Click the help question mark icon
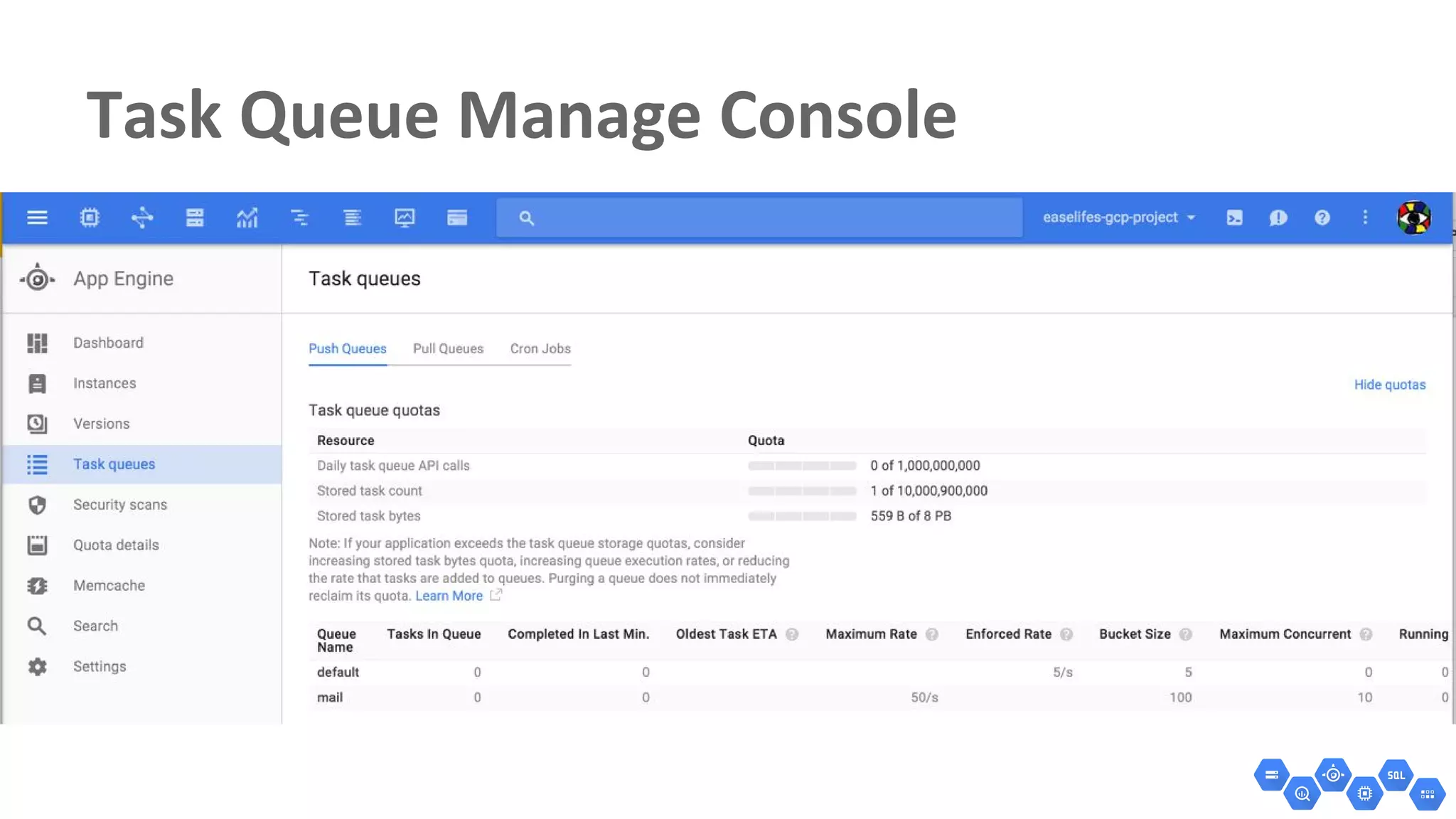Image resolution: width=1456 pixels, height=819 pixels. point(1322,218)
